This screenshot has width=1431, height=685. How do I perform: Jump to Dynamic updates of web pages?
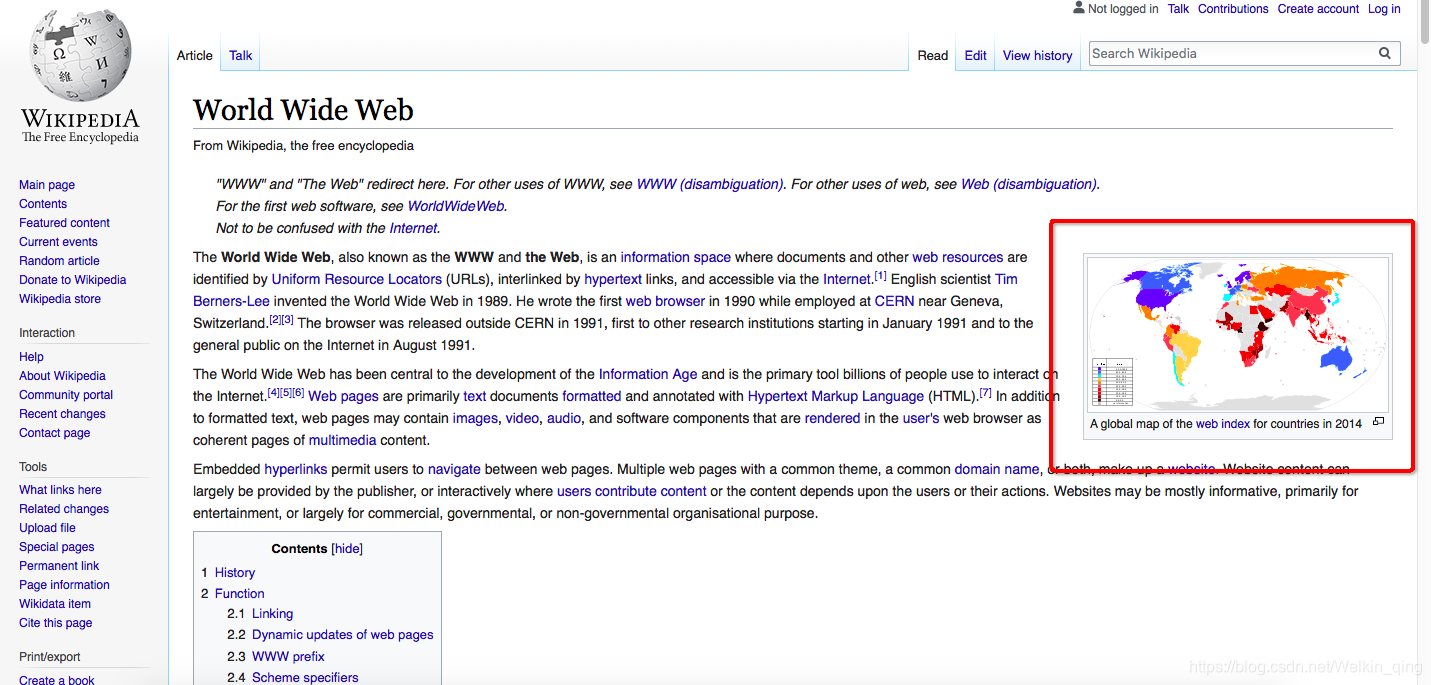click(343, 635)
